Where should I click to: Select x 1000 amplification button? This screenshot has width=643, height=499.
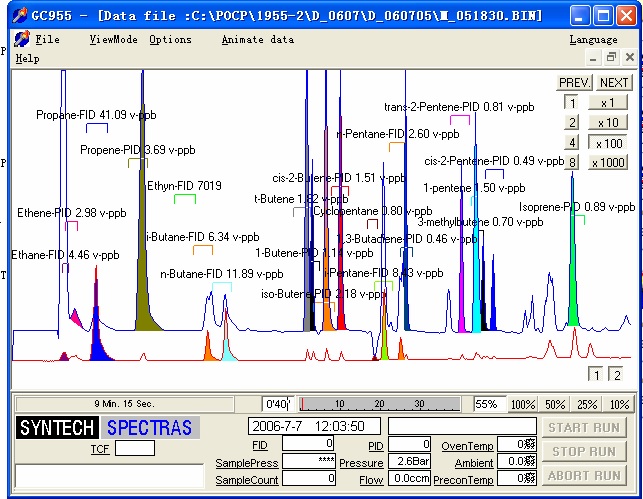(x=608, y=162)
